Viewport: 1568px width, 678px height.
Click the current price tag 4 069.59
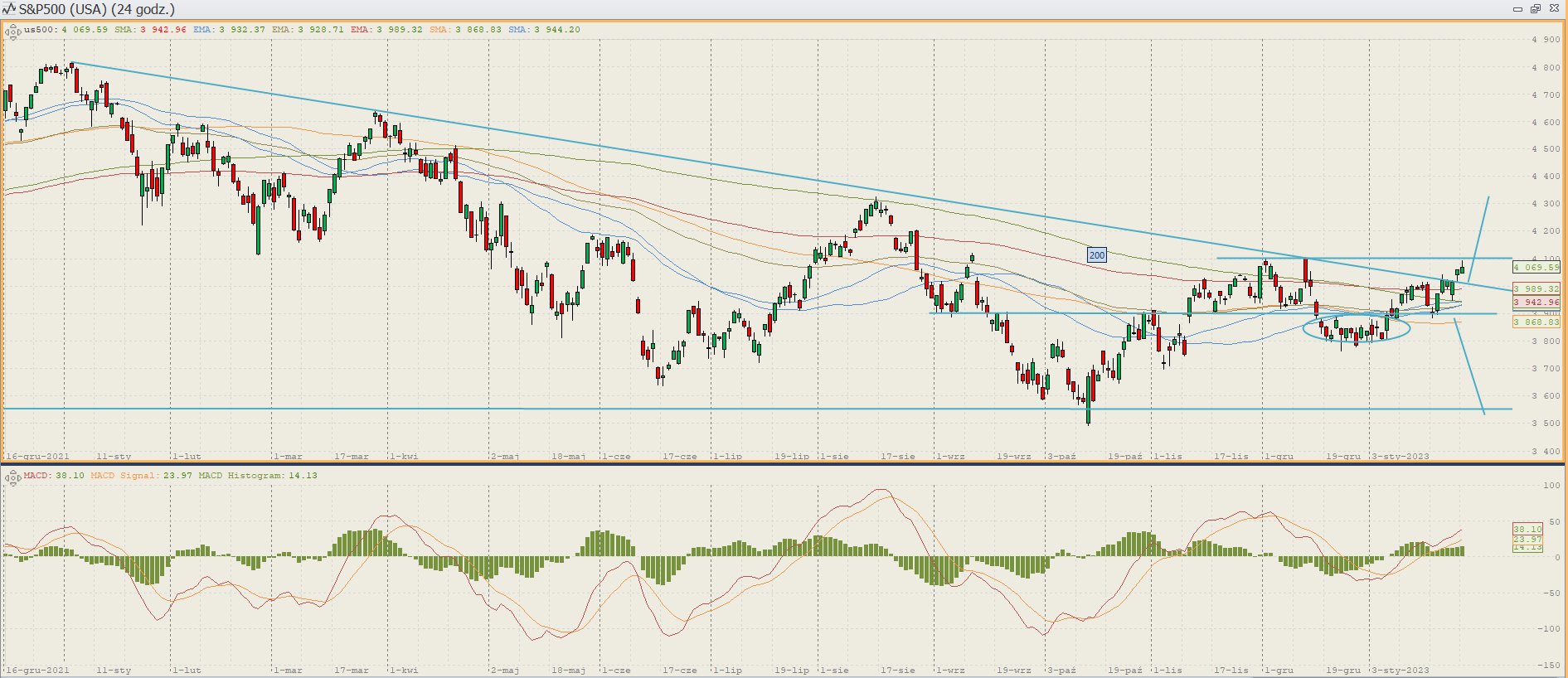[x=1536, y=268]
